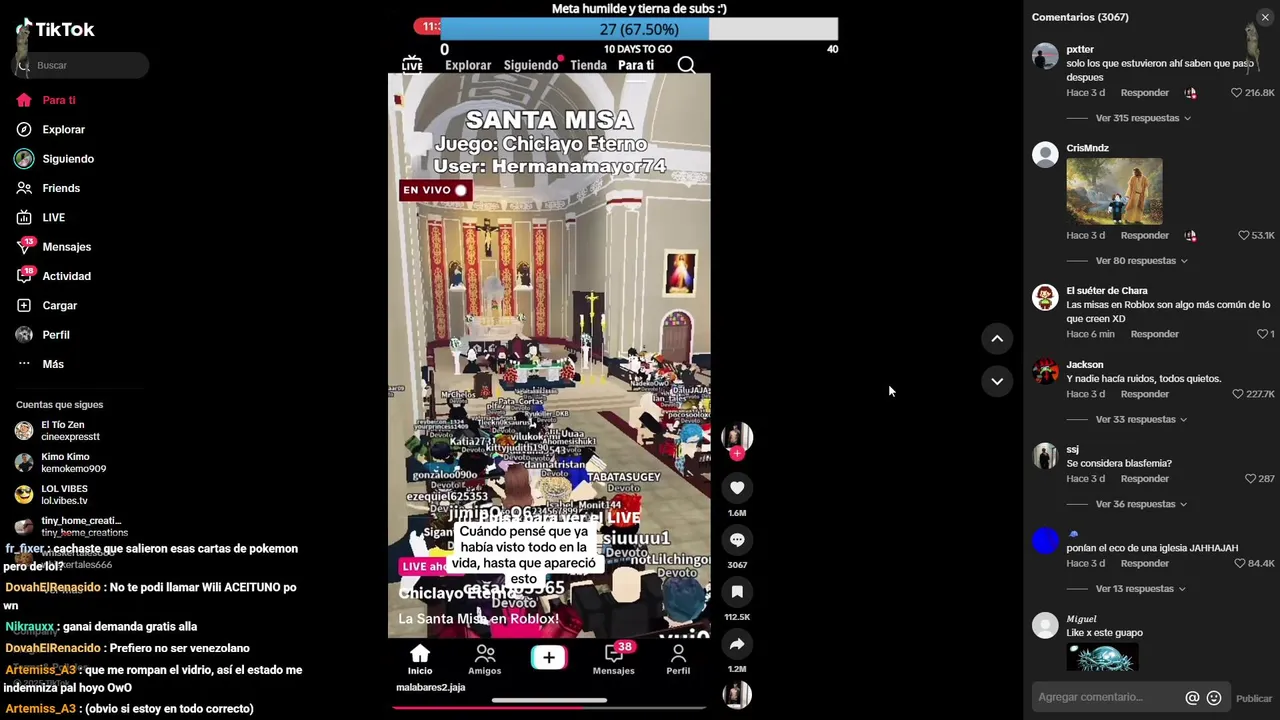This screenshot has width=1280, height=720.
Task: Share the video with arrow icon
Action: pyautogui.click(x=737, y=644)
